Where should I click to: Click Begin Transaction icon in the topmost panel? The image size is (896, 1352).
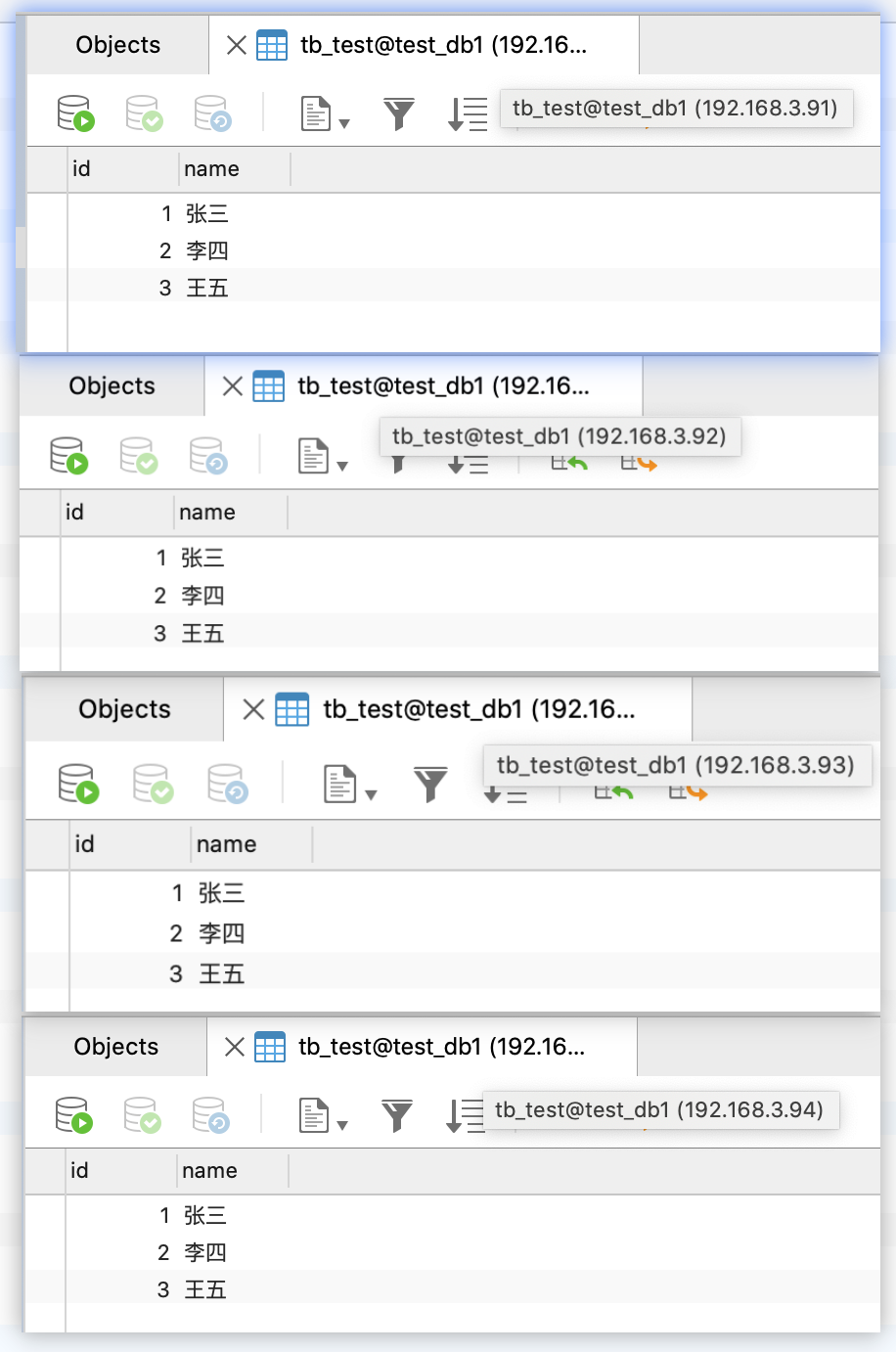coord(75,113)
